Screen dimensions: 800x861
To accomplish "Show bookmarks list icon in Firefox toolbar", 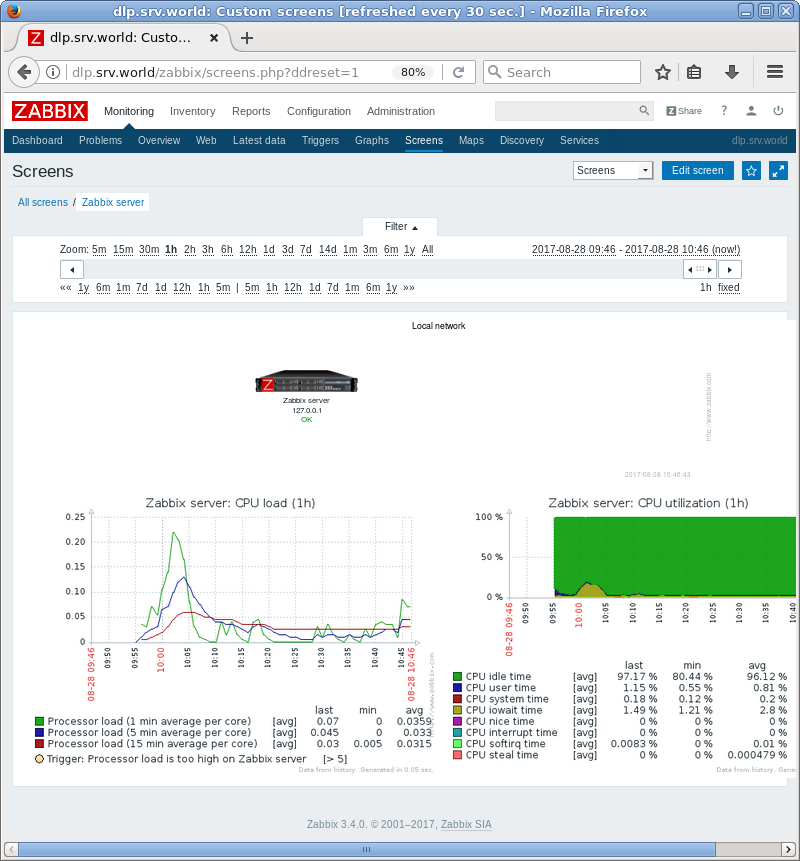I will click(x=694, y=72).
